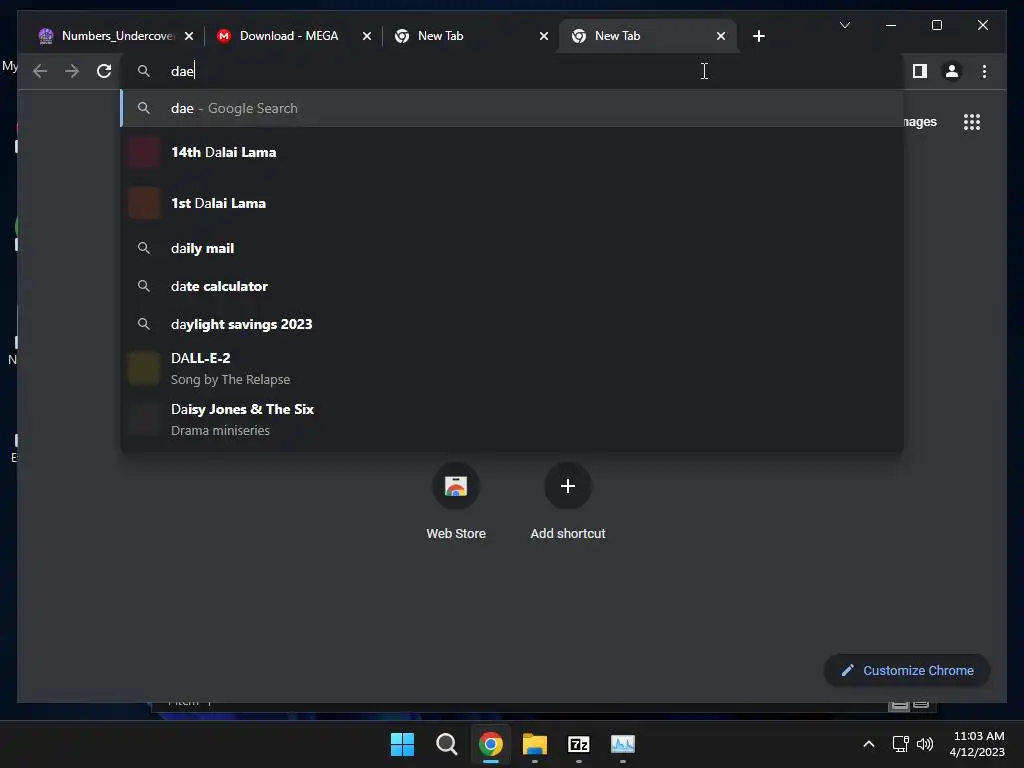
Task: Open the Windows Start menu
Action: point(402,744)
